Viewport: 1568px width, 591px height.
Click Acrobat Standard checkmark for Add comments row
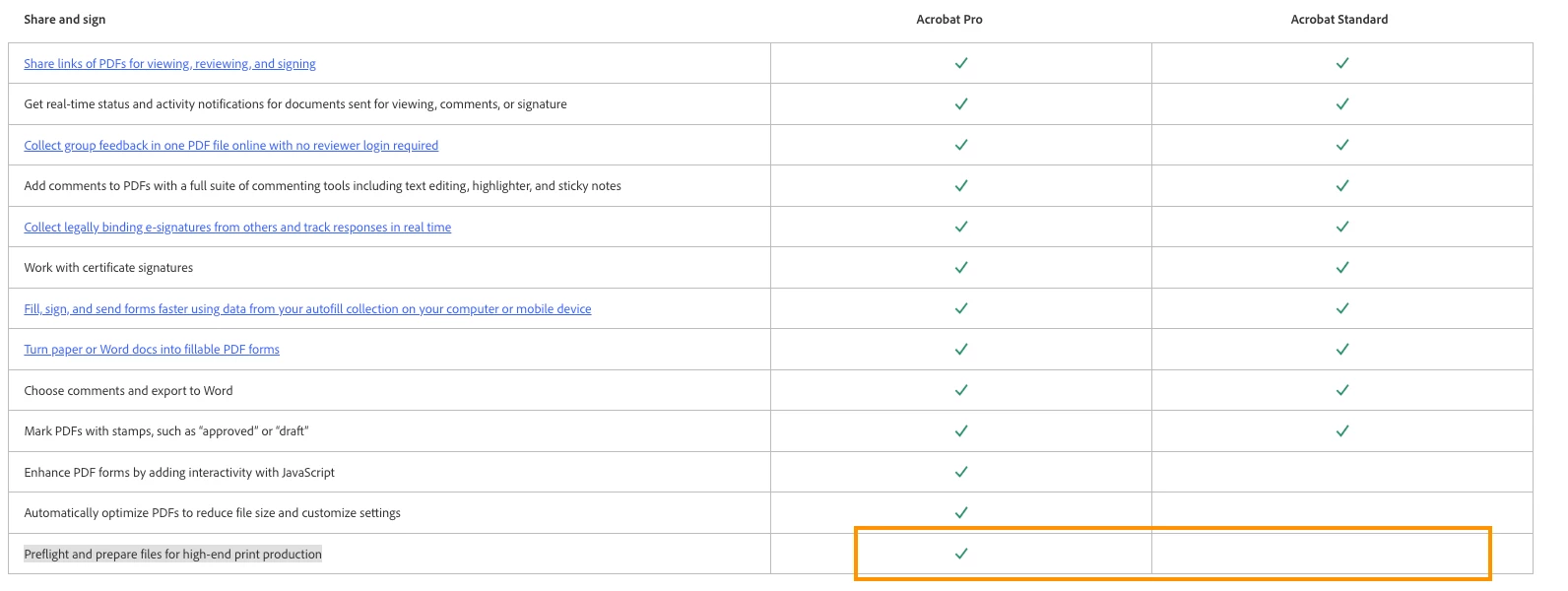pyautogui.click(x=1341, y=185)
